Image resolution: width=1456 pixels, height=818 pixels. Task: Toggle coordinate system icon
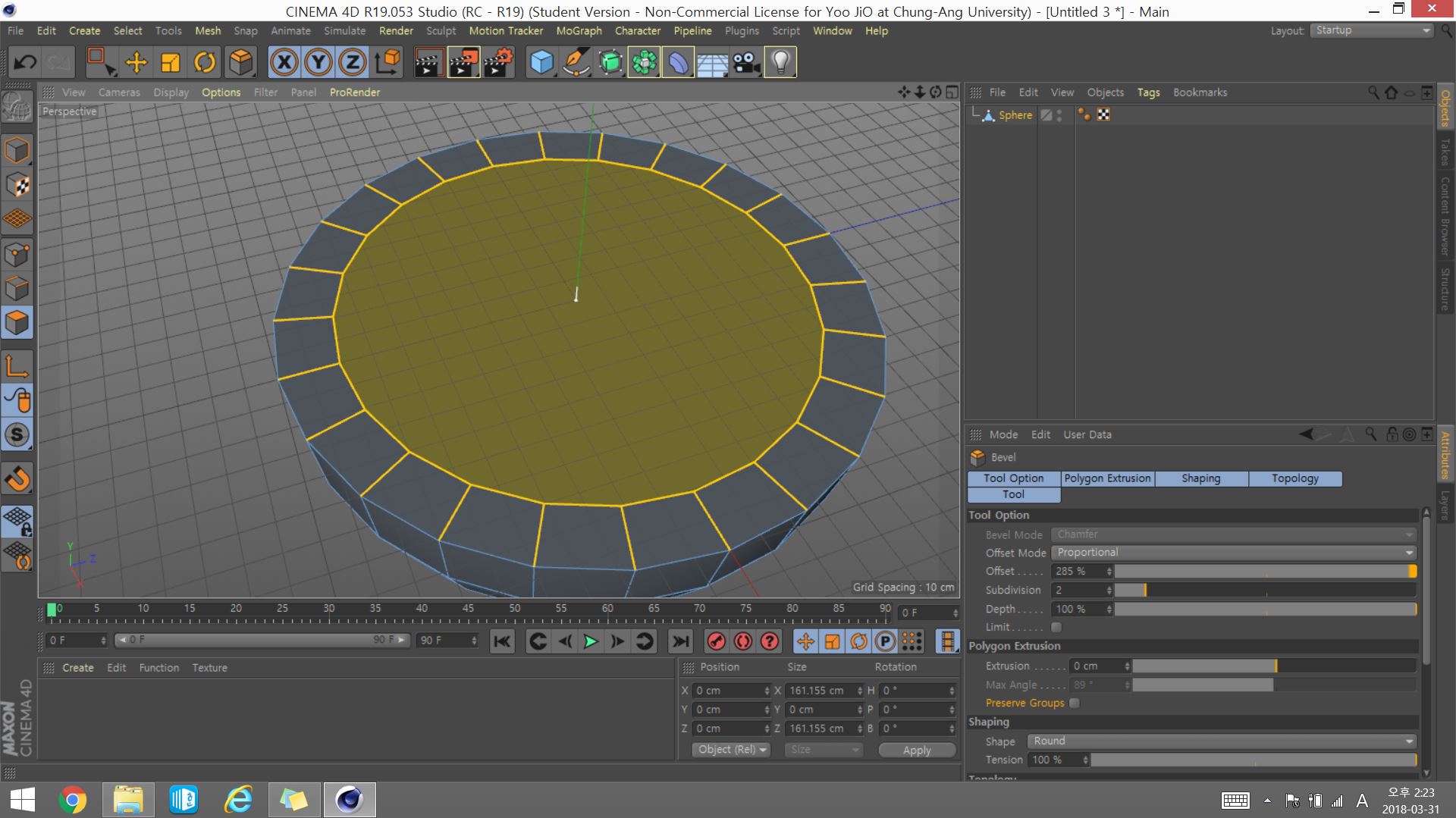(388, 62)
